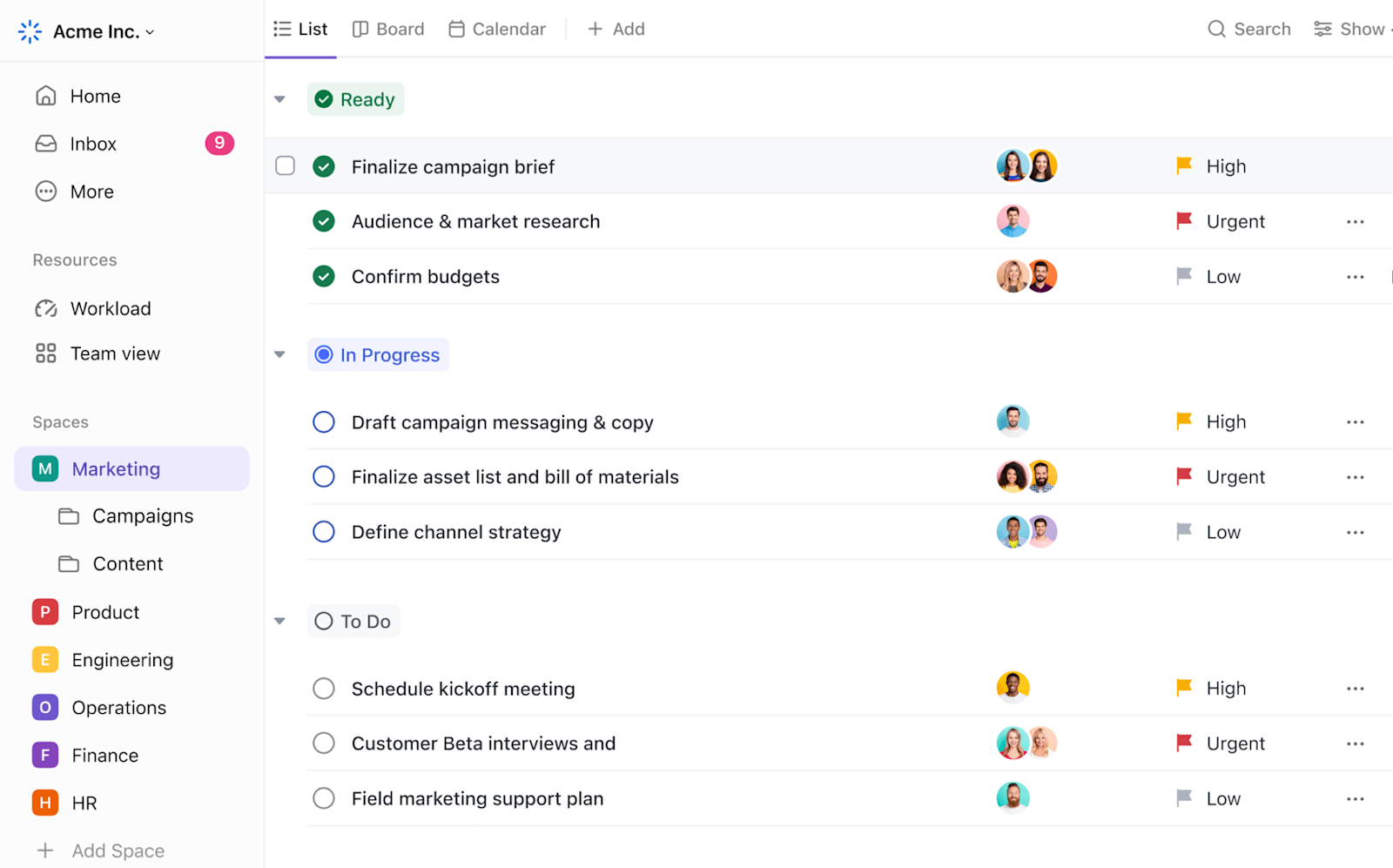Open the Inbox icon in sidebar
Screen dimensions: 1393x868
45,144
